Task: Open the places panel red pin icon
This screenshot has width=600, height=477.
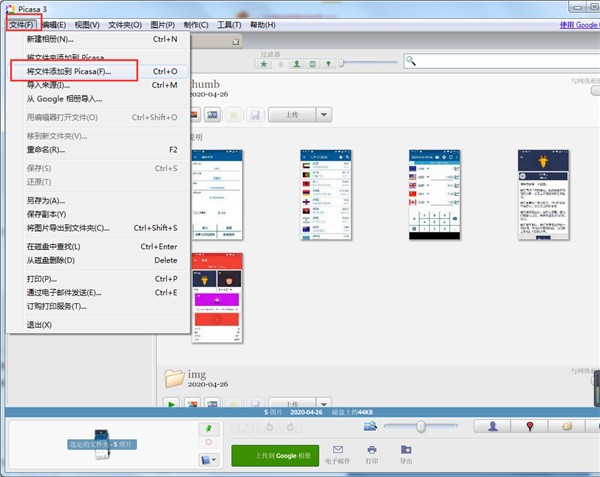Action: 530,427
